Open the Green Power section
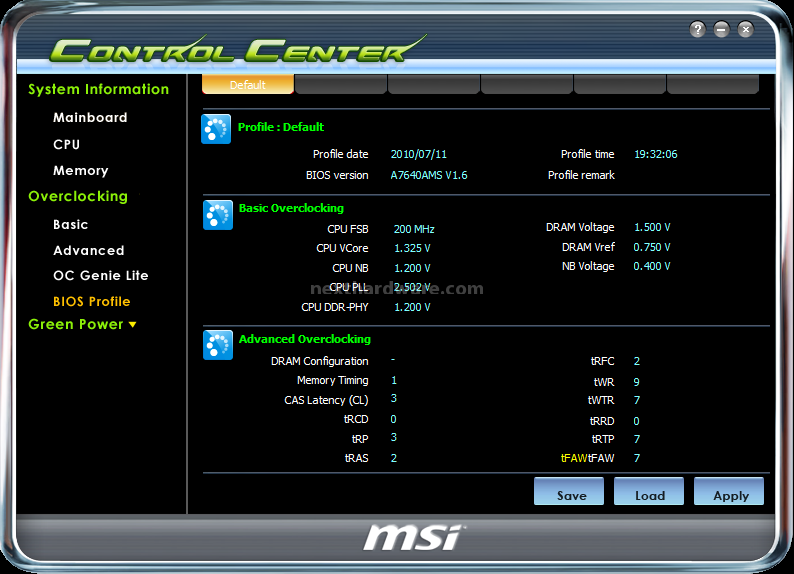Screen dimensions: 794x574 (76, 324)
